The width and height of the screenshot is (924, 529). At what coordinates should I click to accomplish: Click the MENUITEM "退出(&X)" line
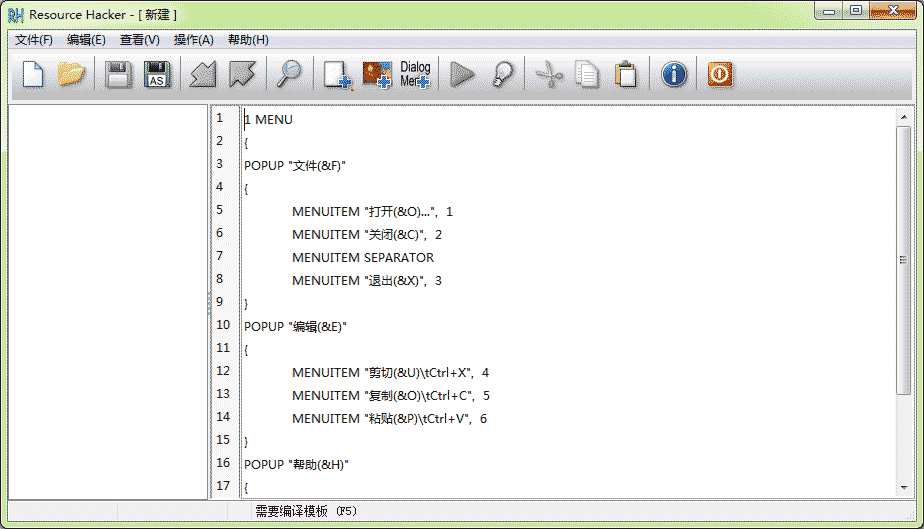(367, 281)
